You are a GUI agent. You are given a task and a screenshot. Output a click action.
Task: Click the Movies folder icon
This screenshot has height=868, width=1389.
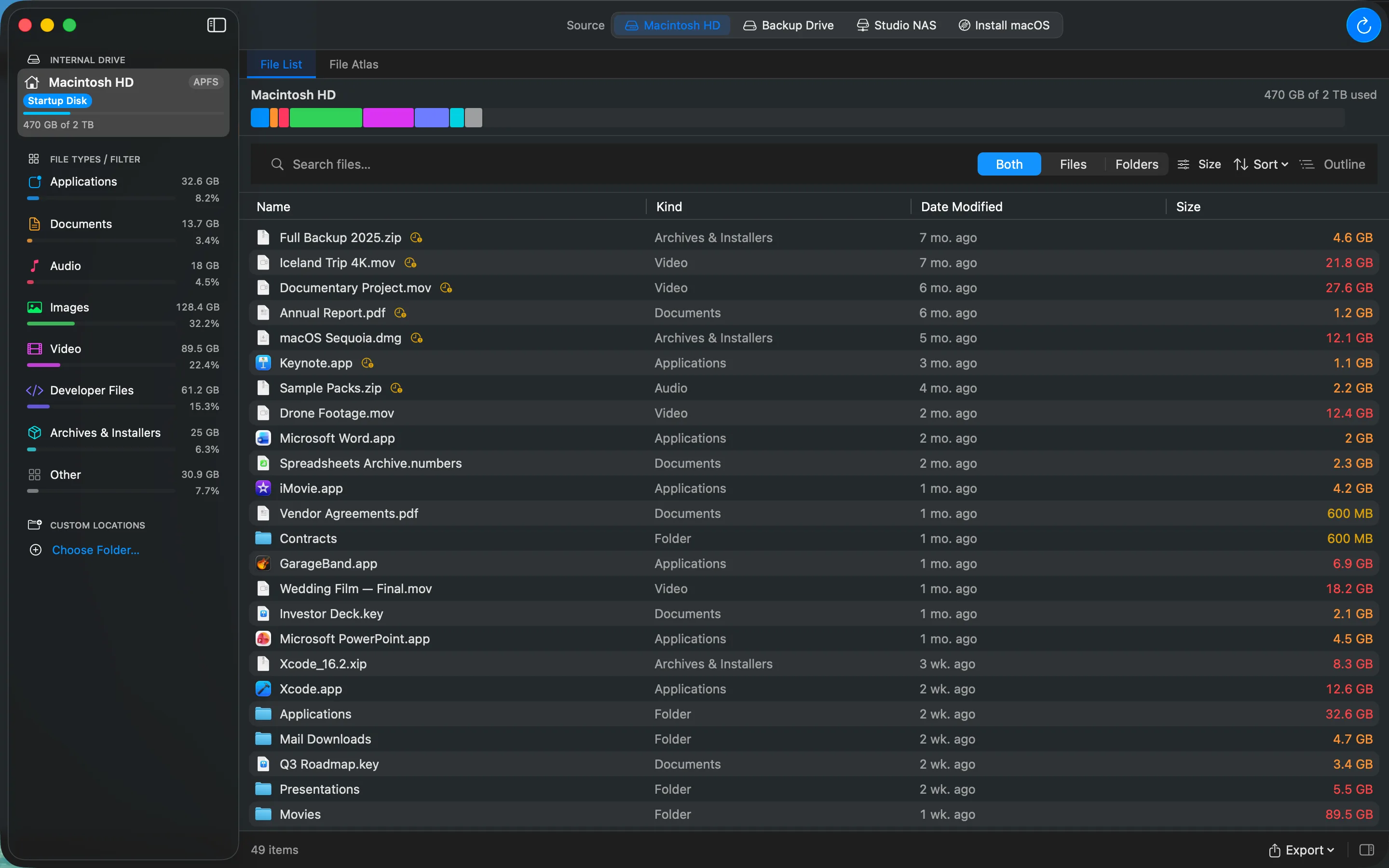pos(263,814)
